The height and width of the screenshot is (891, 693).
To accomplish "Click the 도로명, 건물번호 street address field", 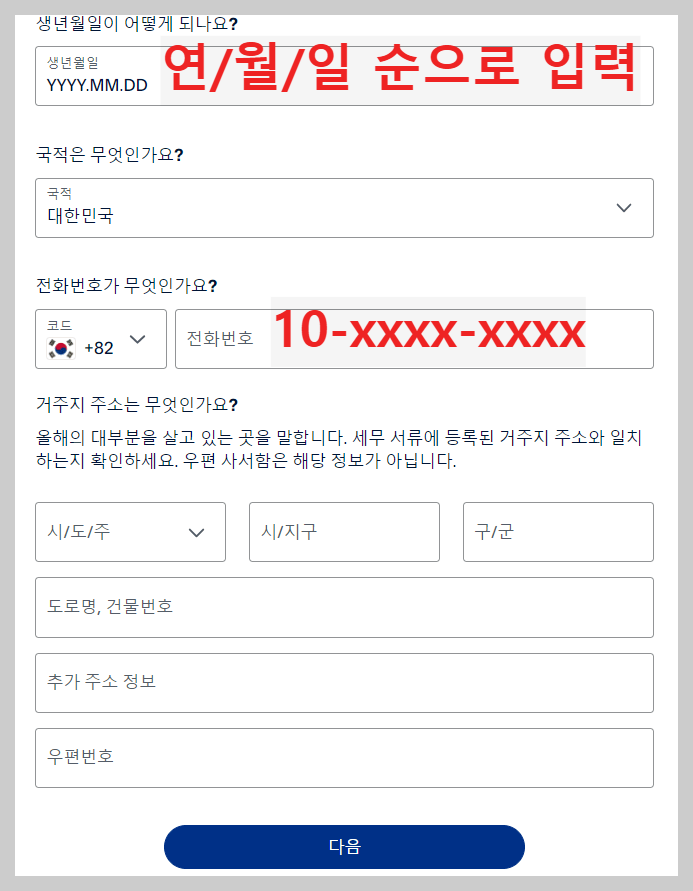I will (x=344, y=607).
